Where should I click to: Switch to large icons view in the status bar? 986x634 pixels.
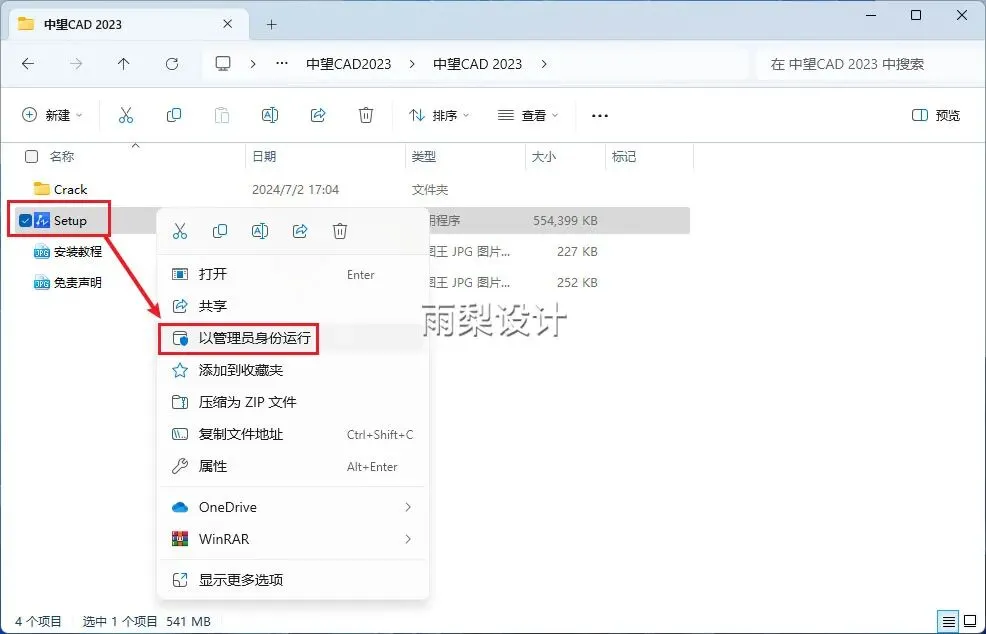click(970, 621)
